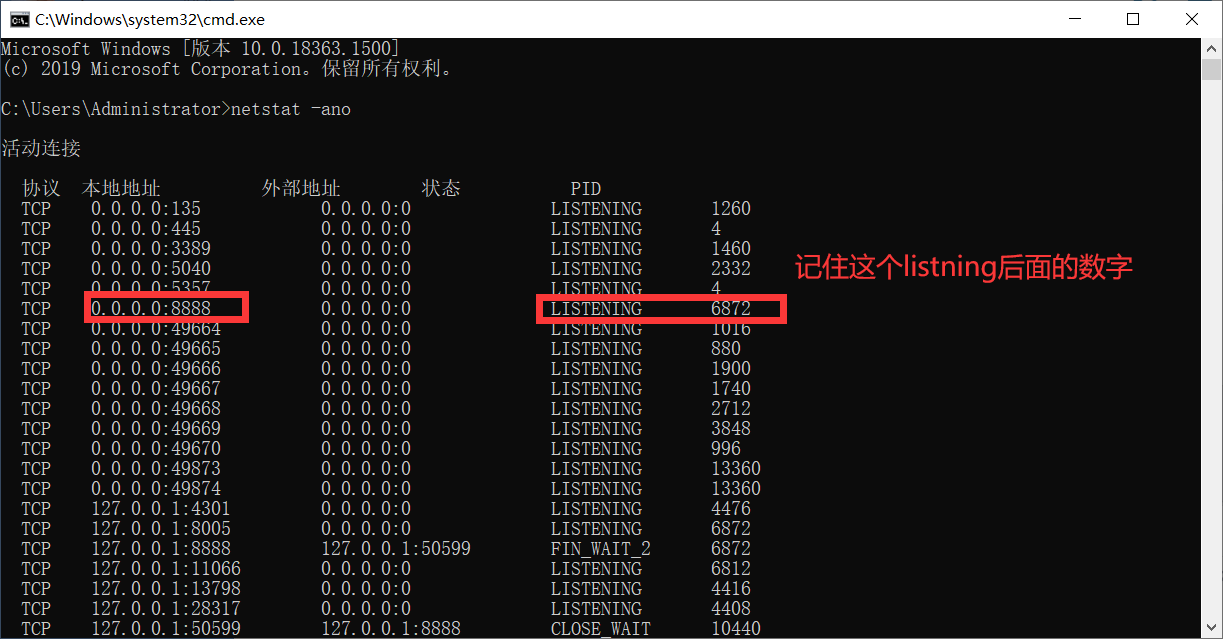Click local address 0.0.0.0:49873
Image resolution: width=1223 pixels, height=639 pixels.
tap(156, 469)
